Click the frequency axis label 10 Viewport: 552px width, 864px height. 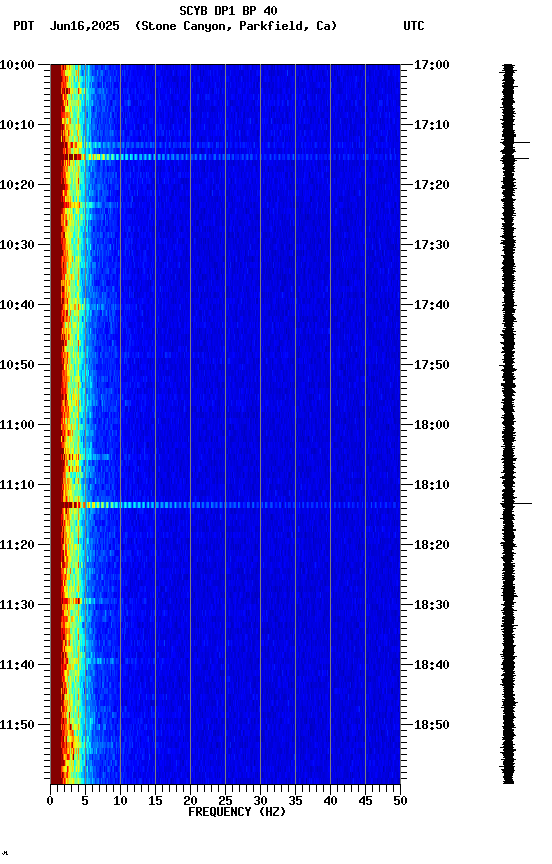point(120,802)
